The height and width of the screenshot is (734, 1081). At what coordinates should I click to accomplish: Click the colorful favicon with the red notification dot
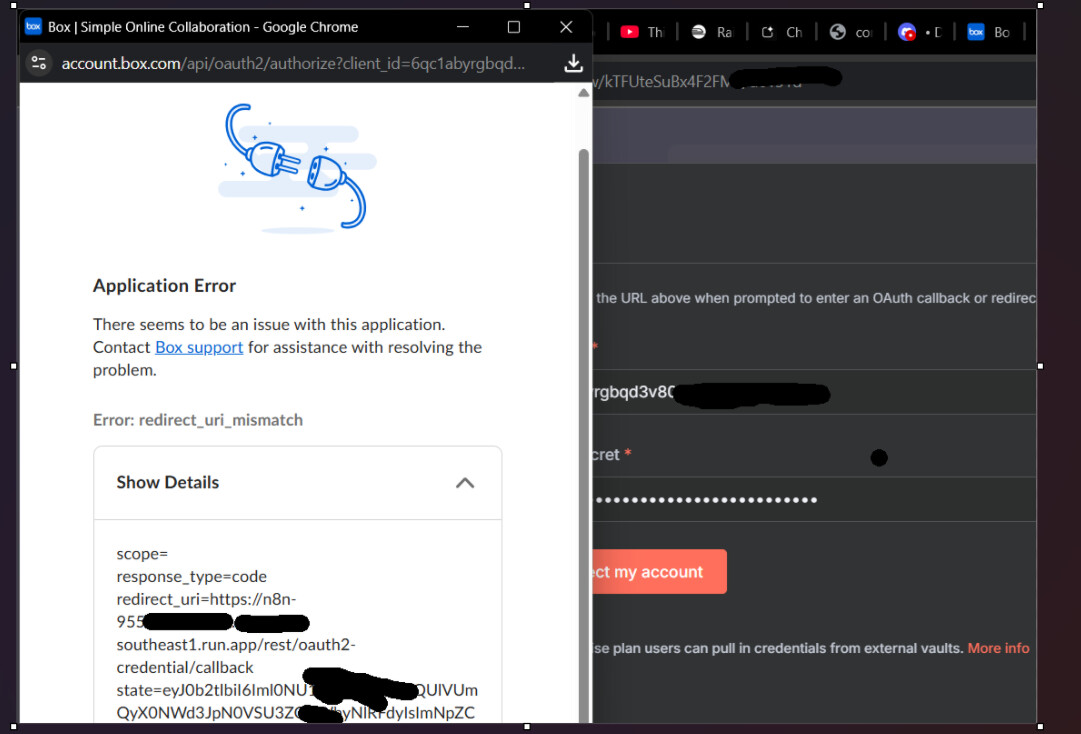tap(907, 31)
